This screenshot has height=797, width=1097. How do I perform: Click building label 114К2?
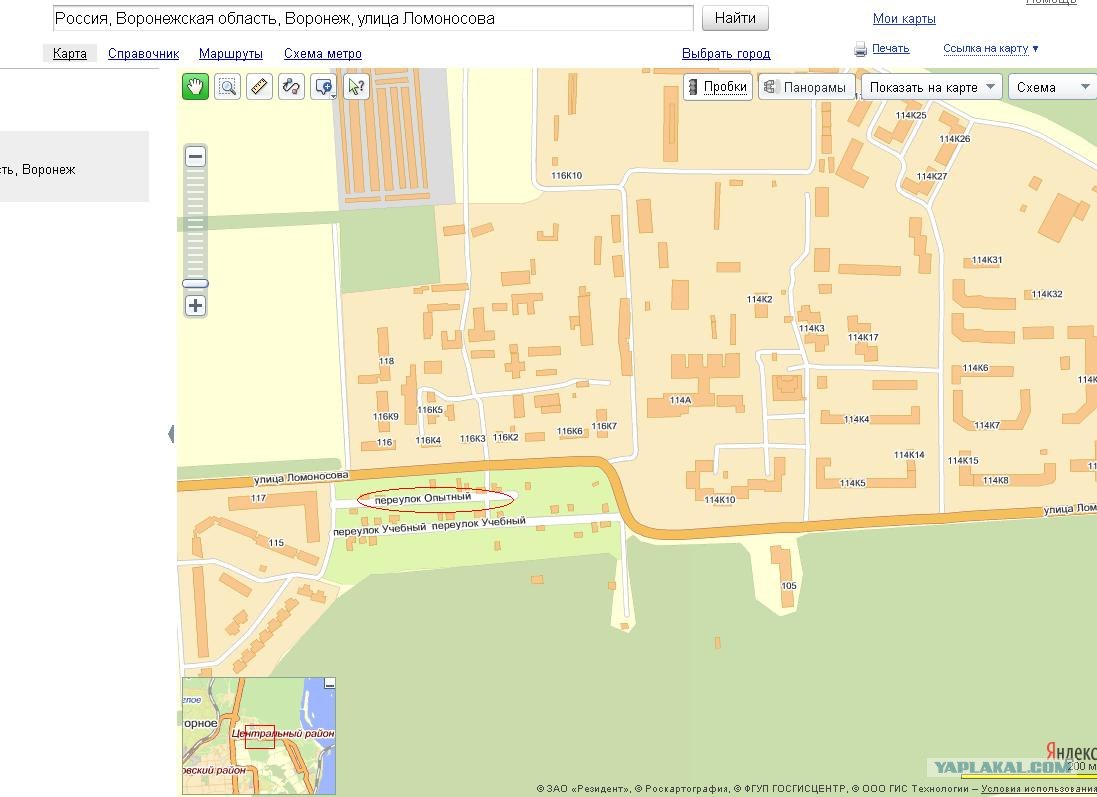click(x=759, y=299)
